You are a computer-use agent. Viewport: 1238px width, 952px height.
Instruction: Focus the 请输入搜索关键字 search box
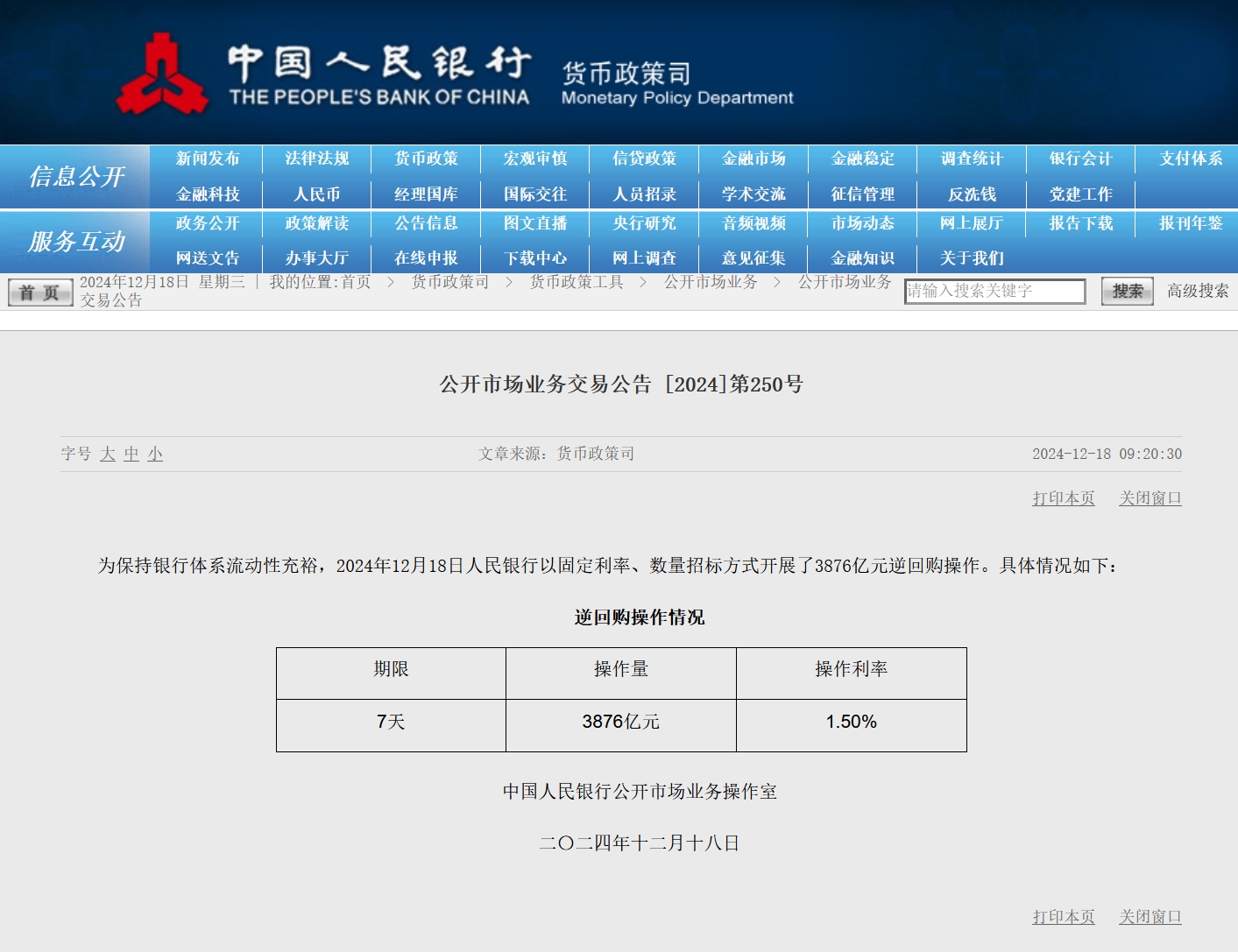point(995,292)
